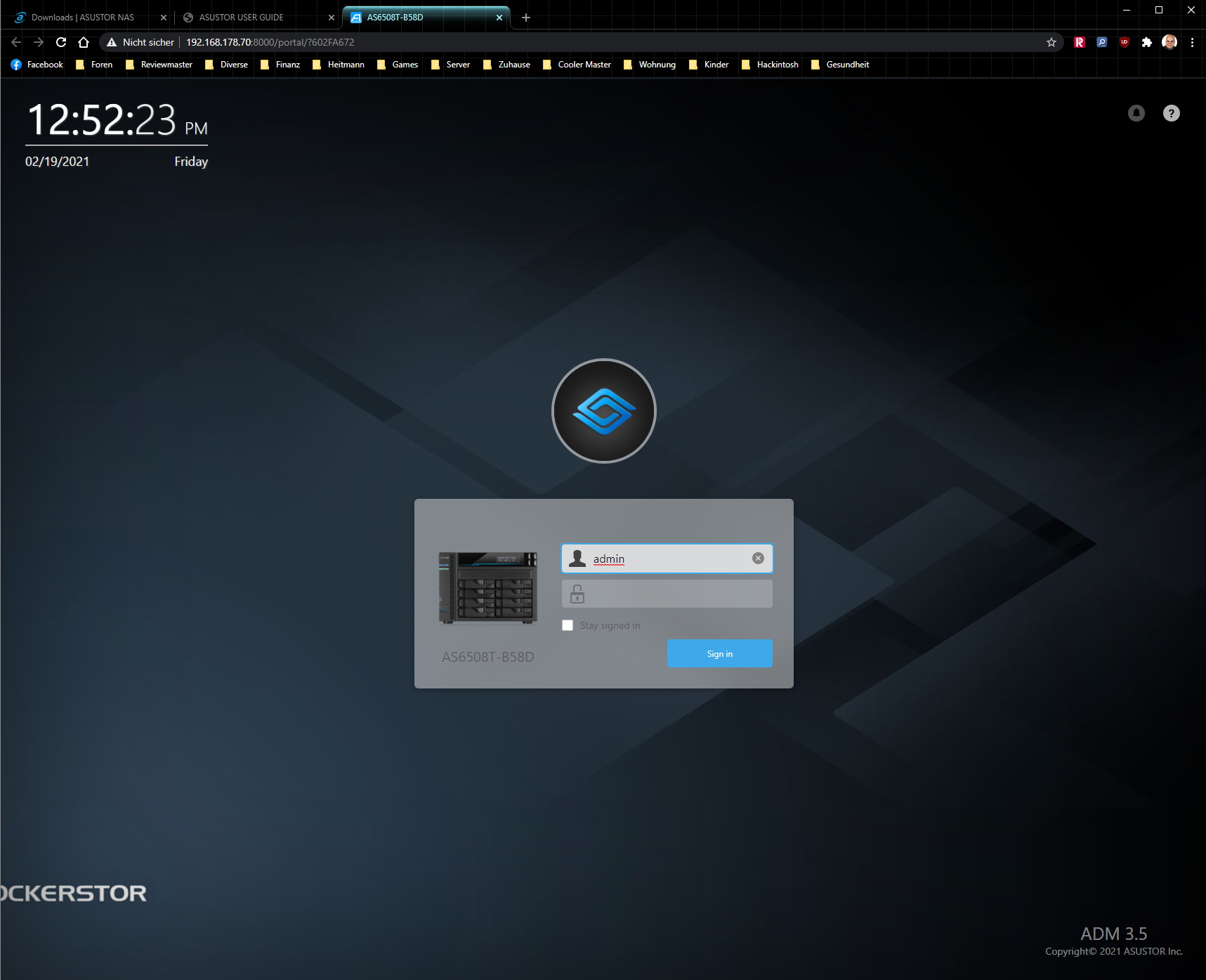Open the Games bookmark folder
This screenshot has height=980, width=1206.
point(398,65)
